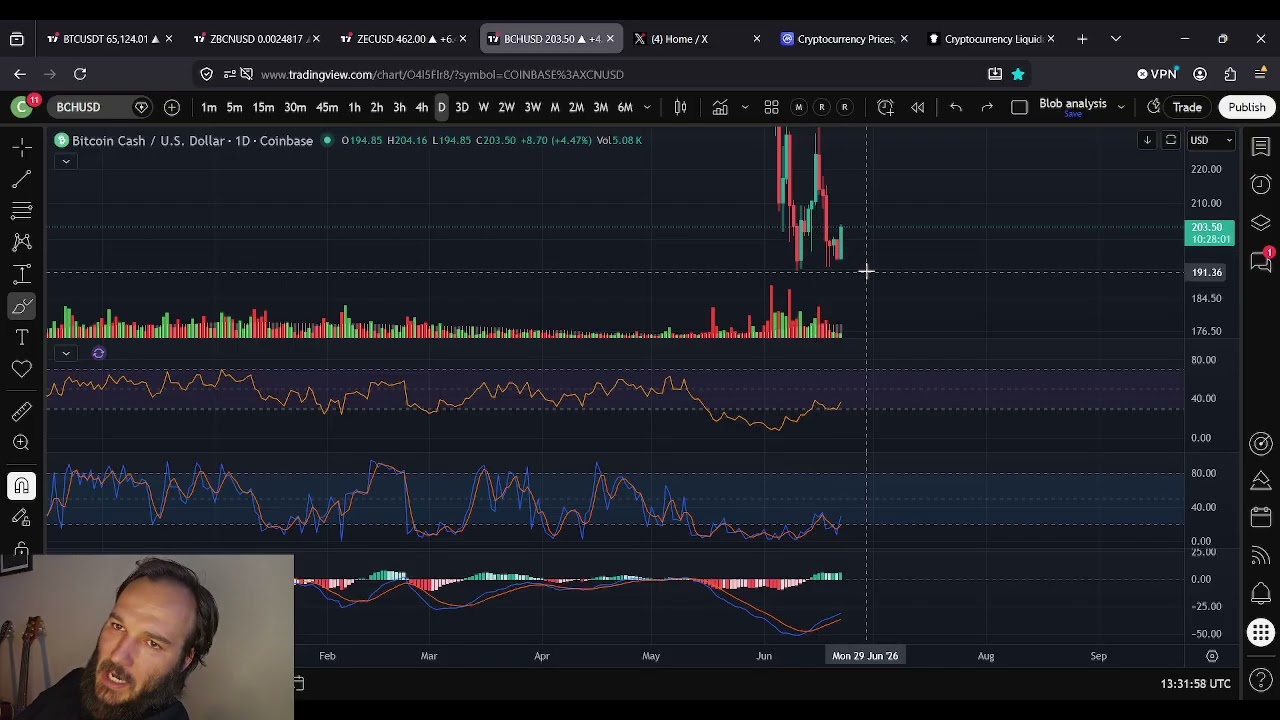Open the Cryptocurrency Prices browser tab
This screenshot has height=720, width=1280.
[x=845, y=39]
